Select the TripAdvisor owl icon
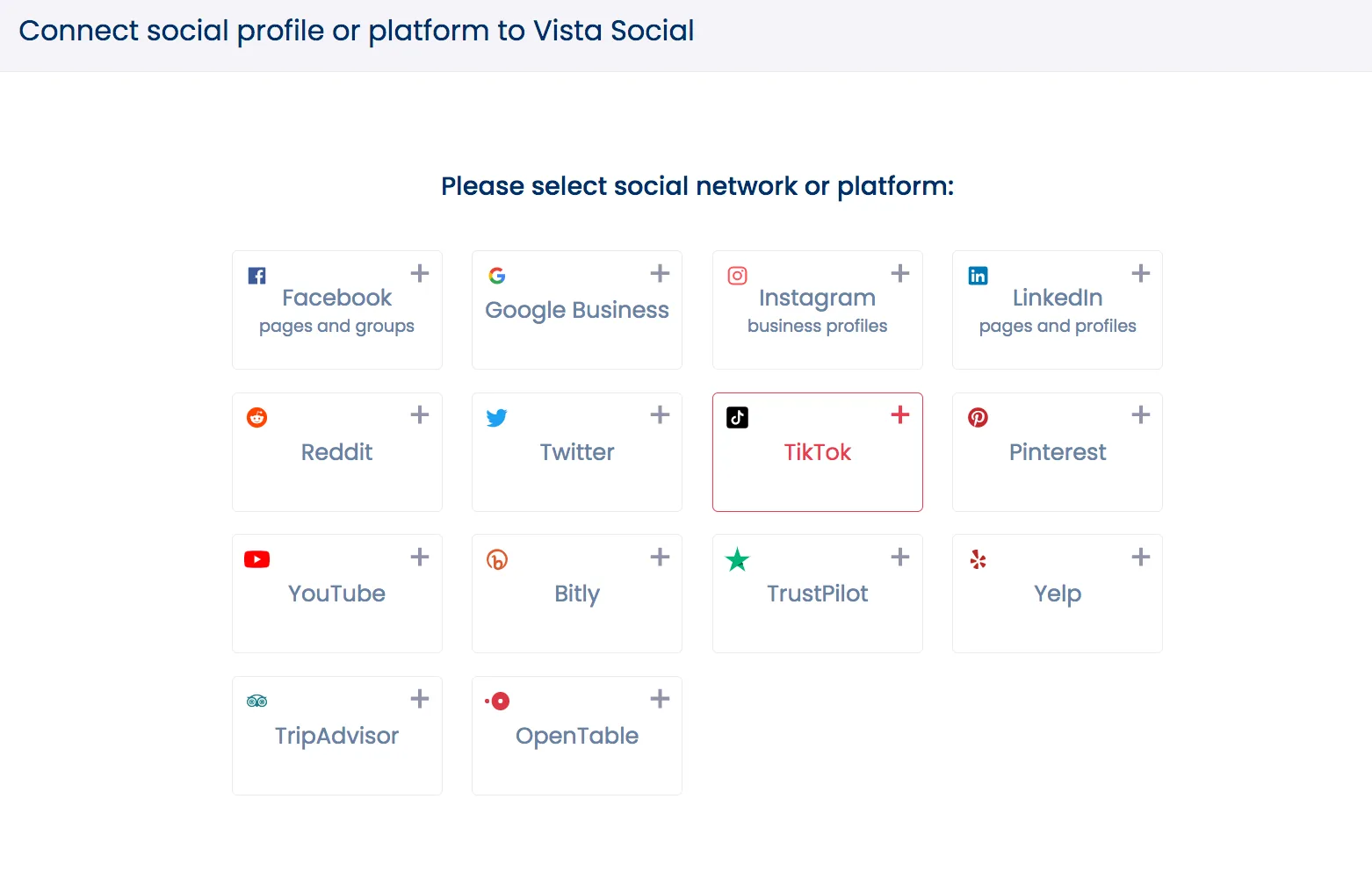This screenshot has width=1372, height=871. click(x=256, y=701)
